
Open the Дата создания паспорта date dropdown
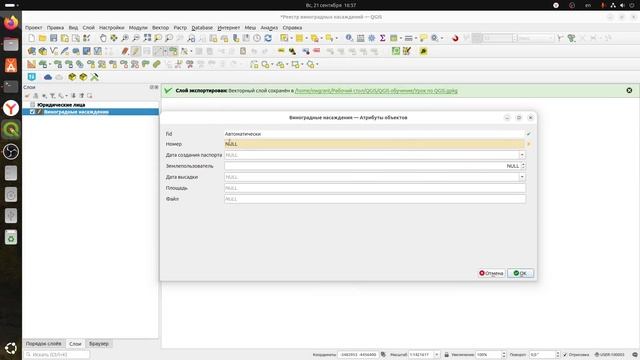(x=522, y=155)
